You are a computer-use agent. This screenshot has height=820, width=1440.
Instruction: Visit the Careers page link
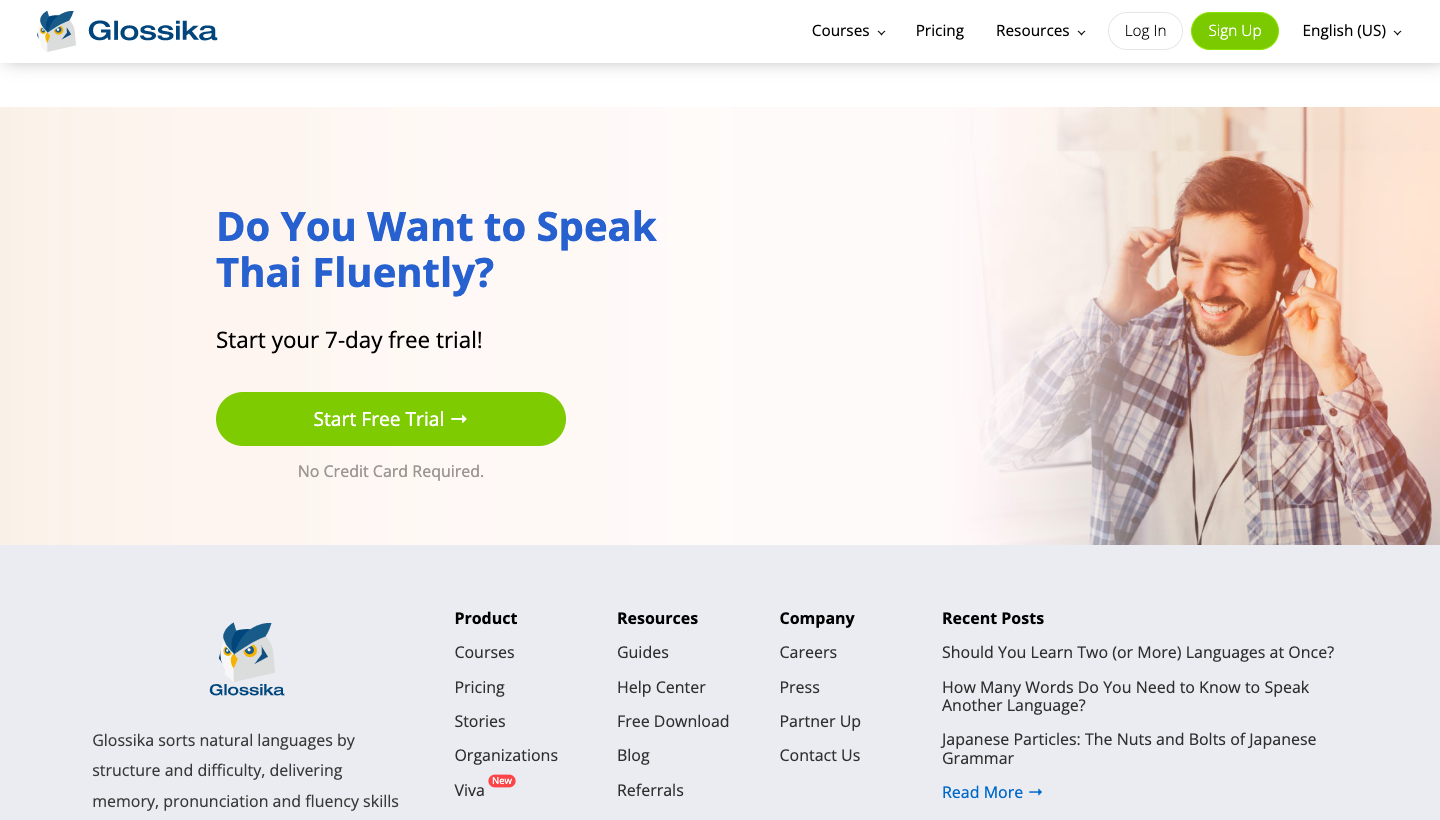point(808,652)
